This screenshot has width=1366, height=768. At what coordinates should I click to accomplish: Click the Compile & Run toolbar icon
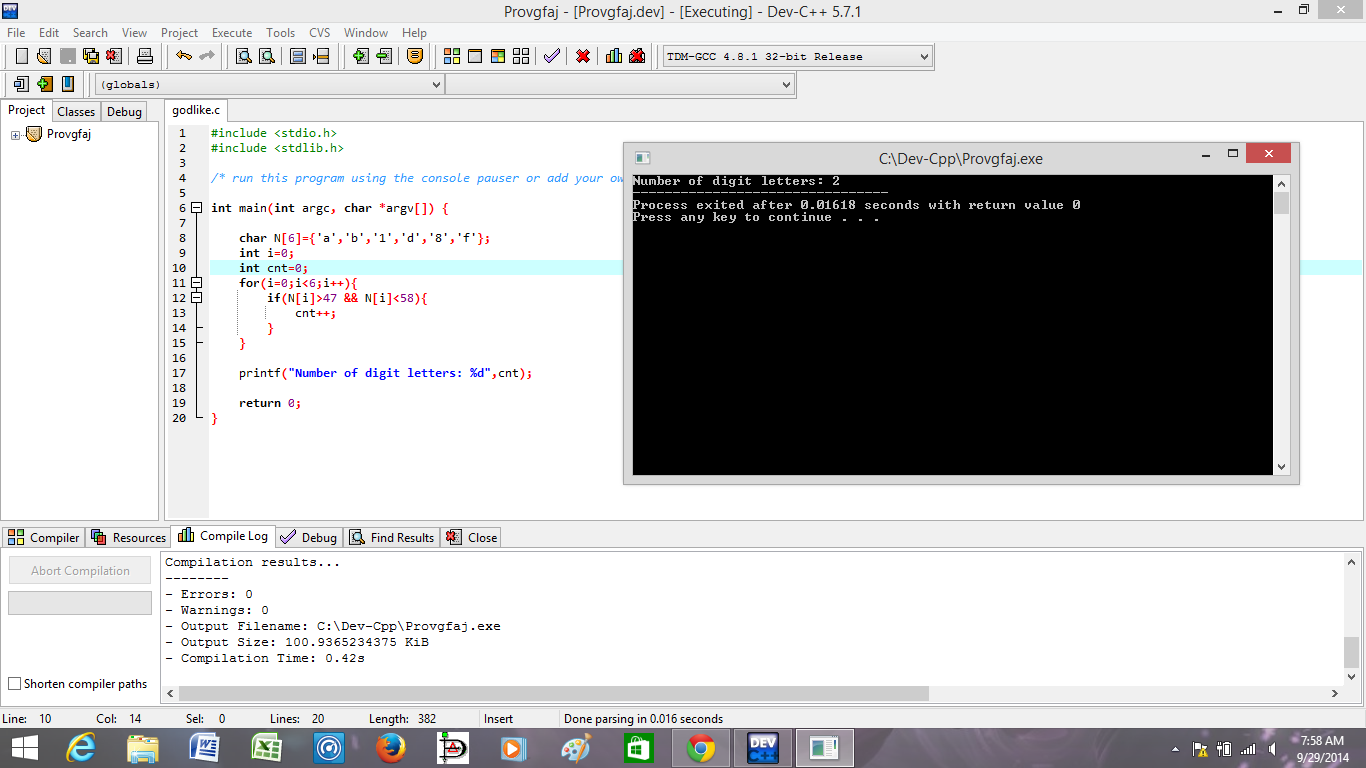(498, 56)
